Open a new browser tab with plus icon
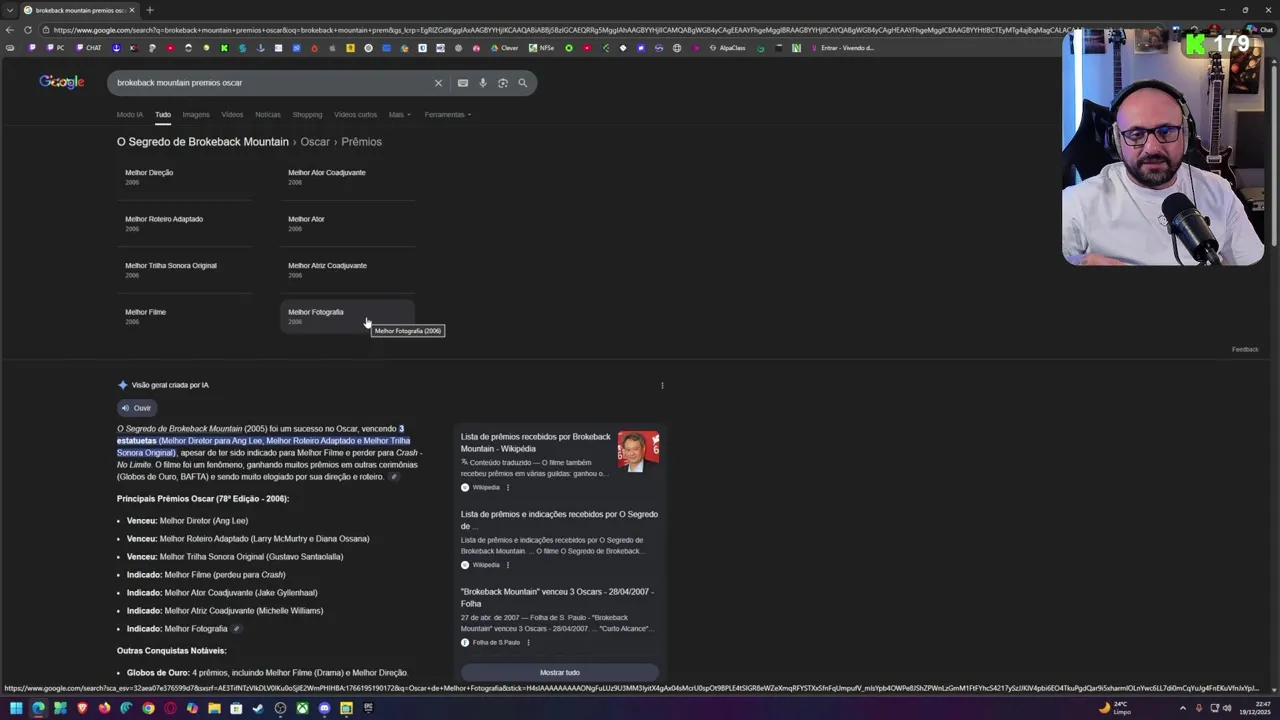Image resolution: width=1280 pixels, height=720 pixels. [149, 10]
